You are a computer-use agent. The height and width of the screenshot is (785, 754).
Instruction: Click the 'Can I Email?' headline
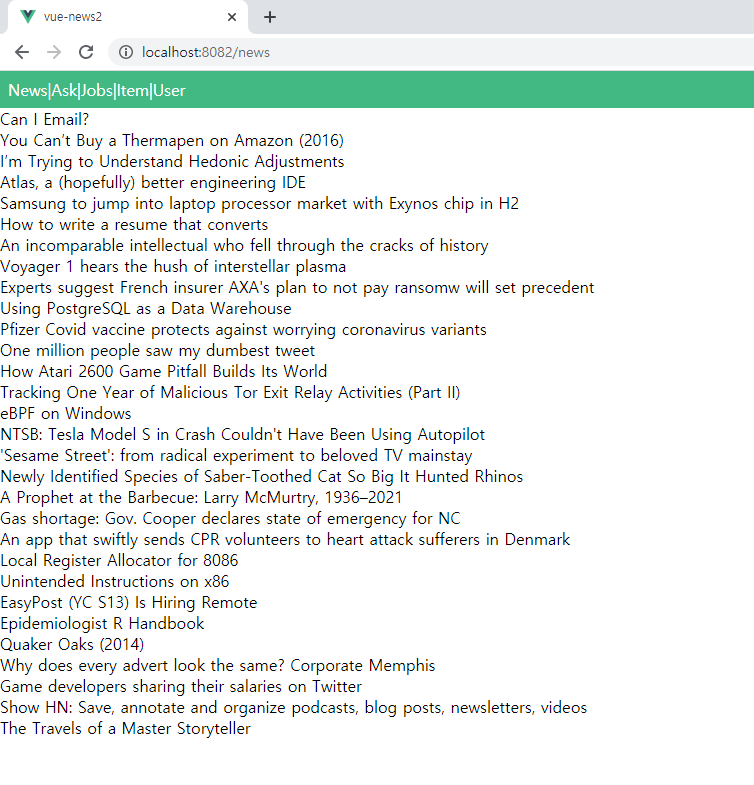coord(45,120)
